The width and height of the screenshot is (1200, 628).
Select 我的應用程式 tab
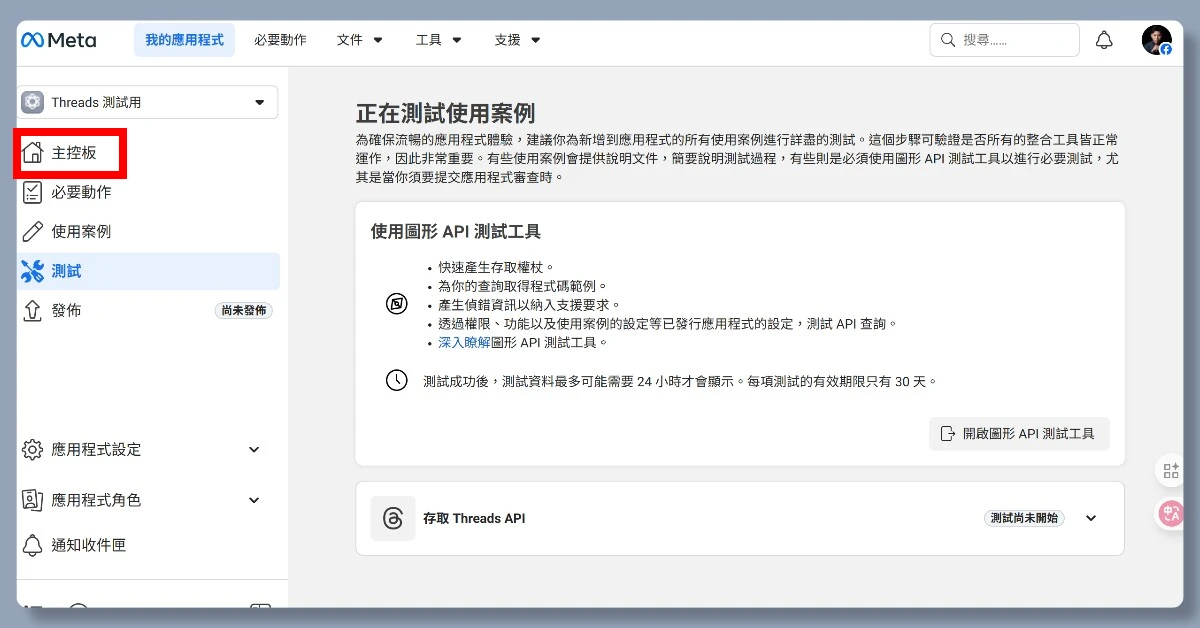tap(184, 40)
